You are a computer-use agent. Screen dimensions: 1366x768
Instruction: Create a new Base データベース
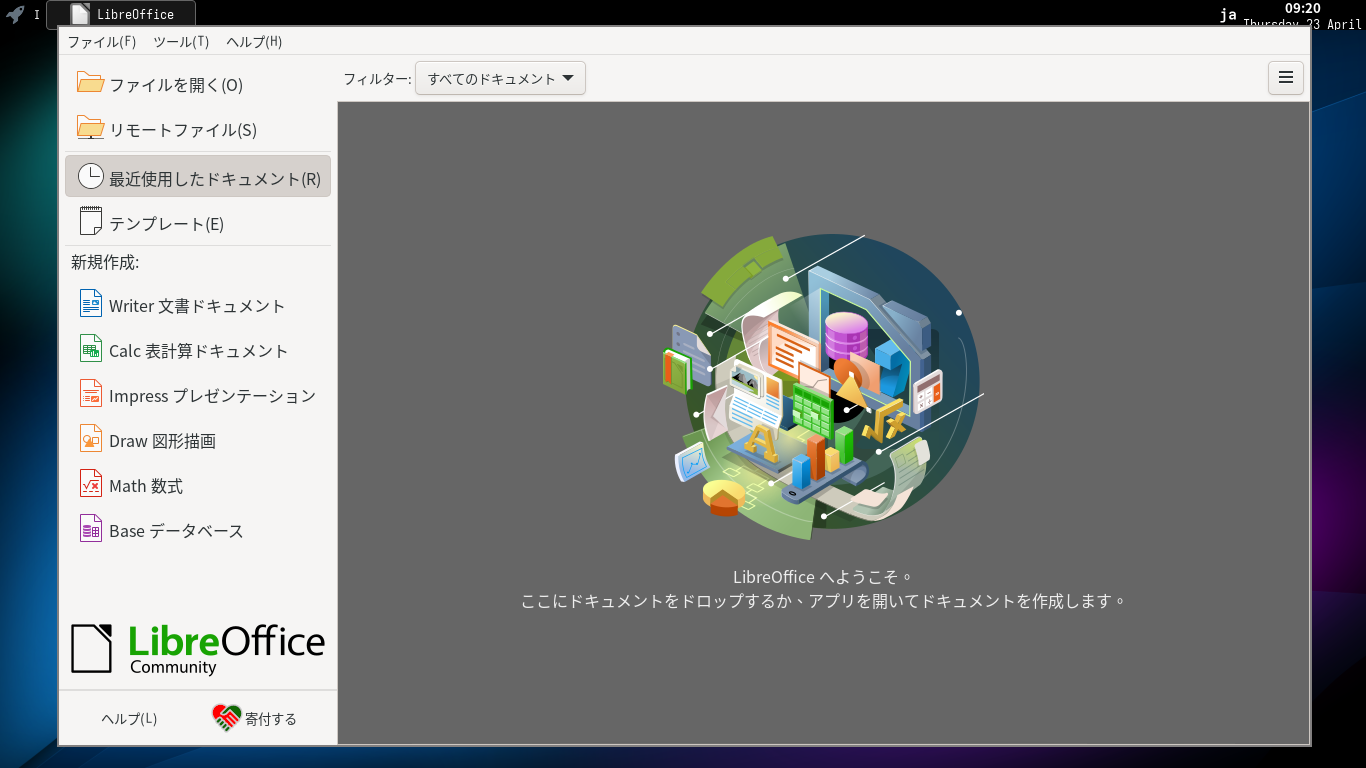(198, 531)
